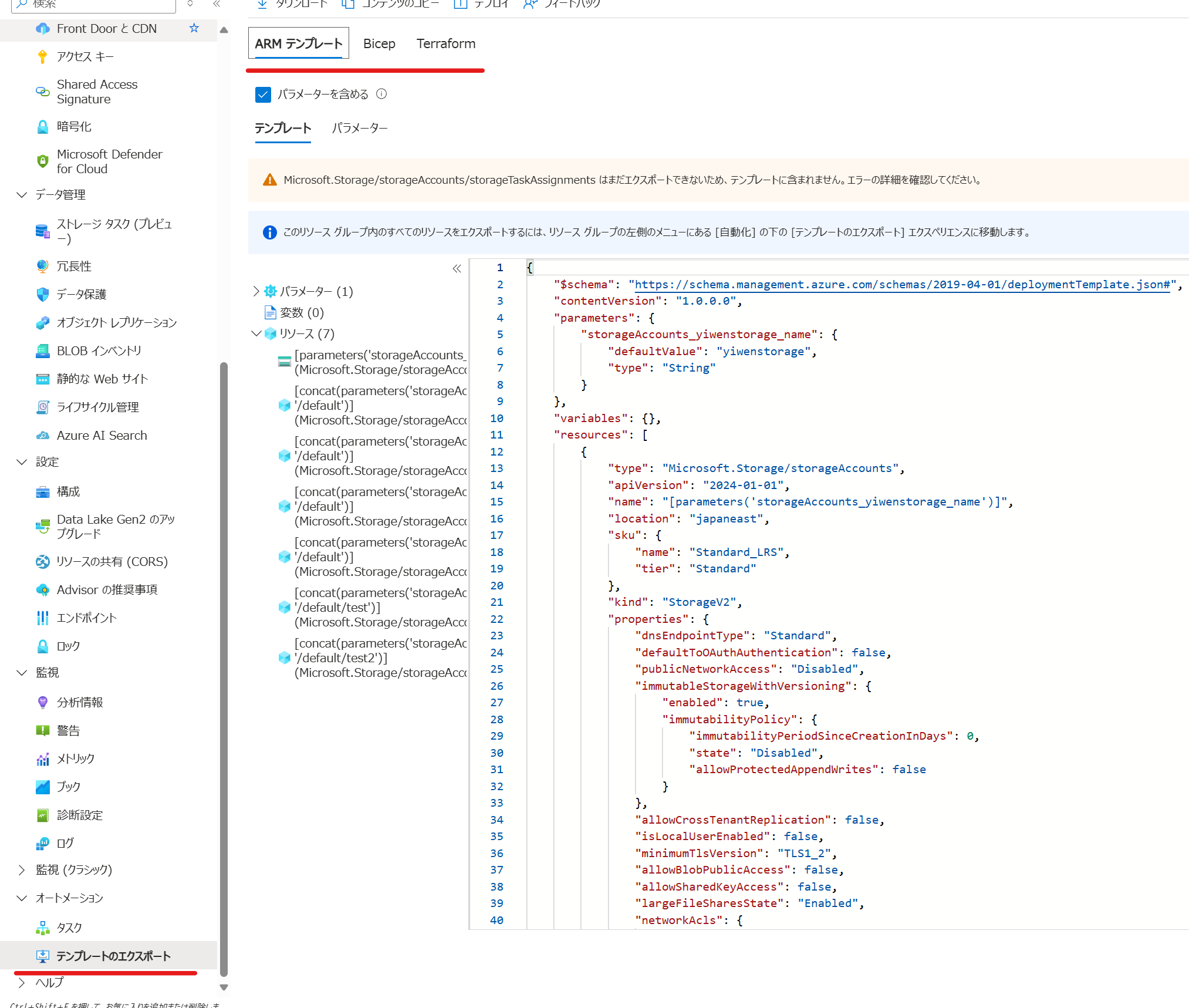The image size is (1189, 1008).
Task: Collapse the リソース (7) tree node
Action: coord(256,333)
